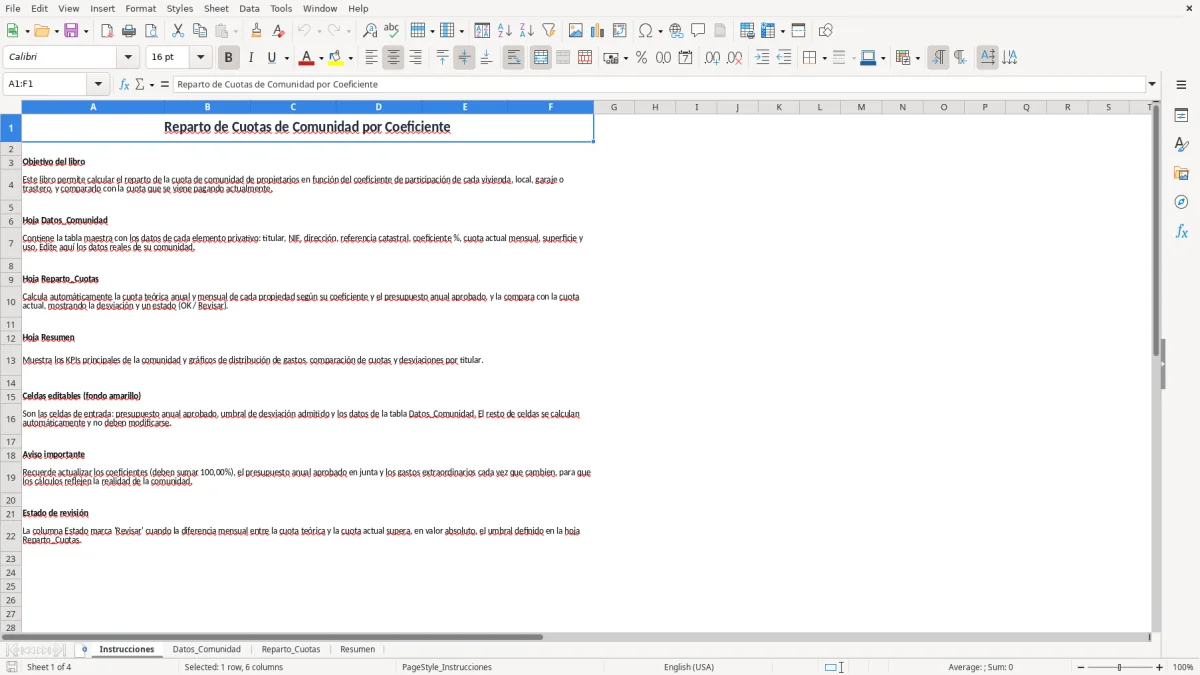The height and width of the screenshot is (675, 1200).
Task: Open sidebar Properties panel
Action: point(1181,116)
